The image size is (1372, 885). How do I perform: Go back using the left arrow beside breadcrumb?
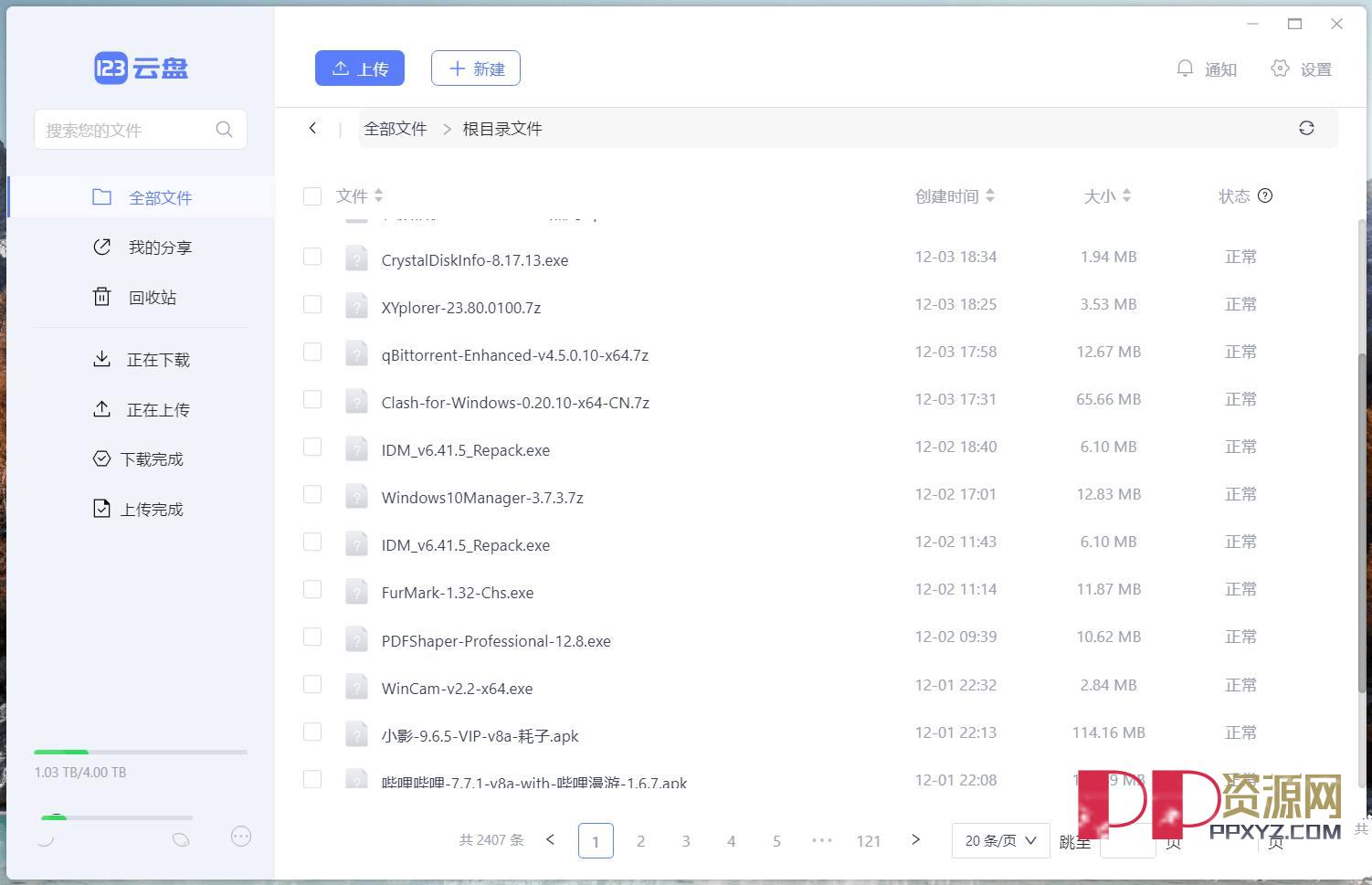tap(312, 128)
